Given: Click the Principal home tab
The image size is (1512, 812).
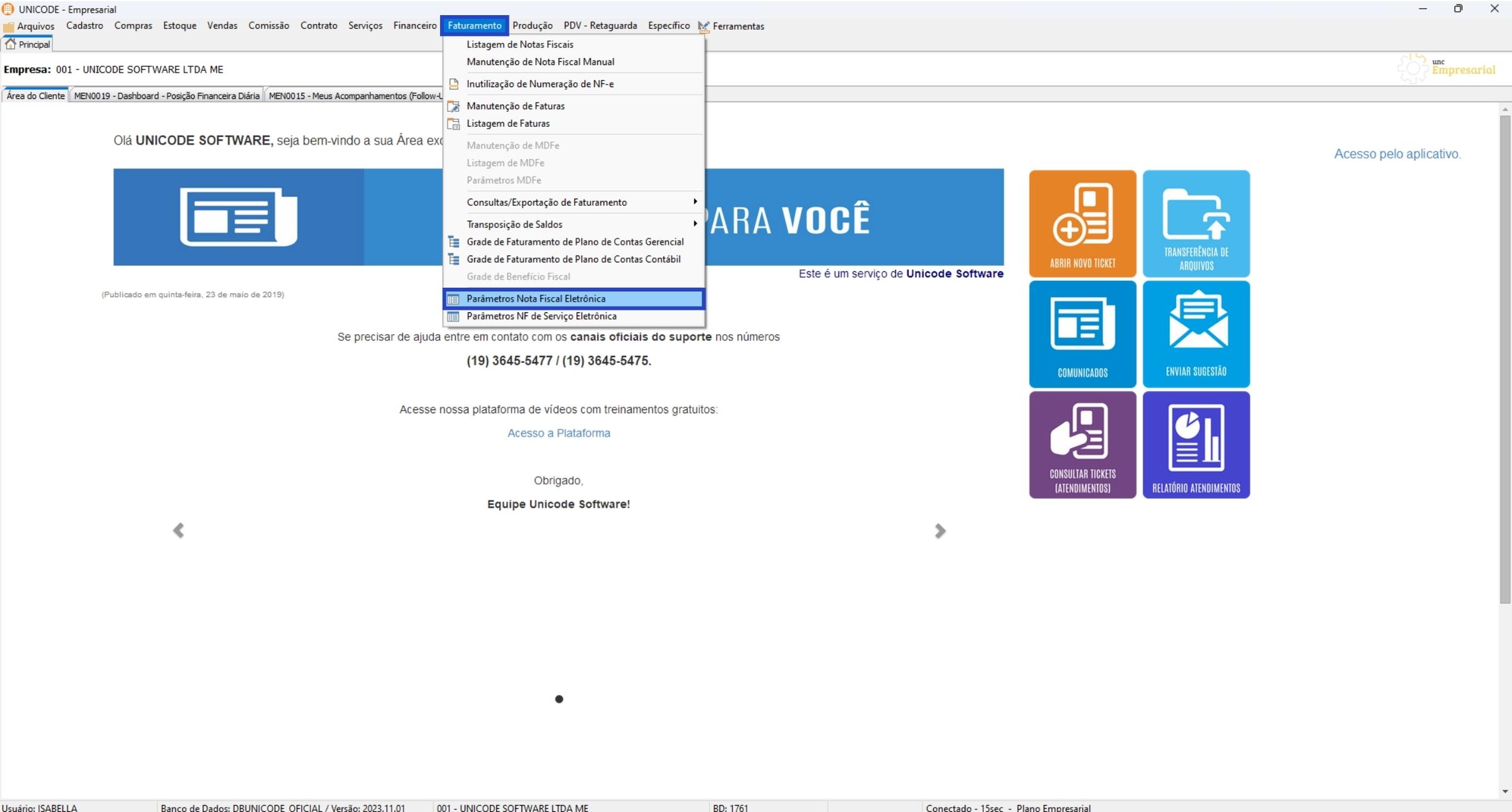Looking at the screenshot, I should [28, 44].
